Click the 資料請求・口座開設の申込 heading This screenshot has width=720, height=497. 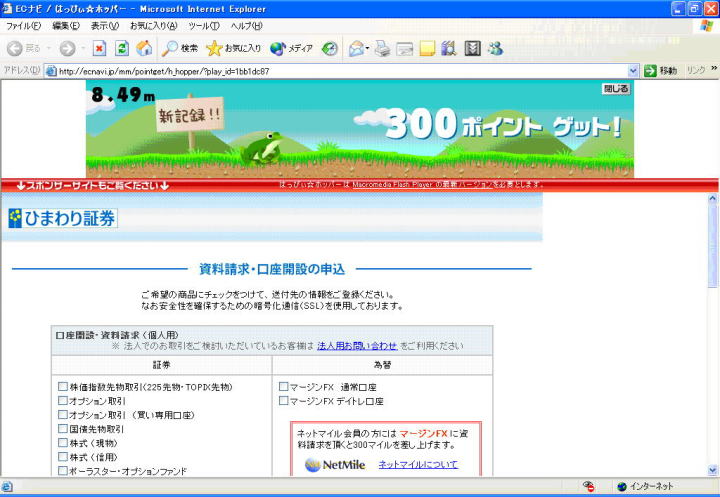[272, 269]
